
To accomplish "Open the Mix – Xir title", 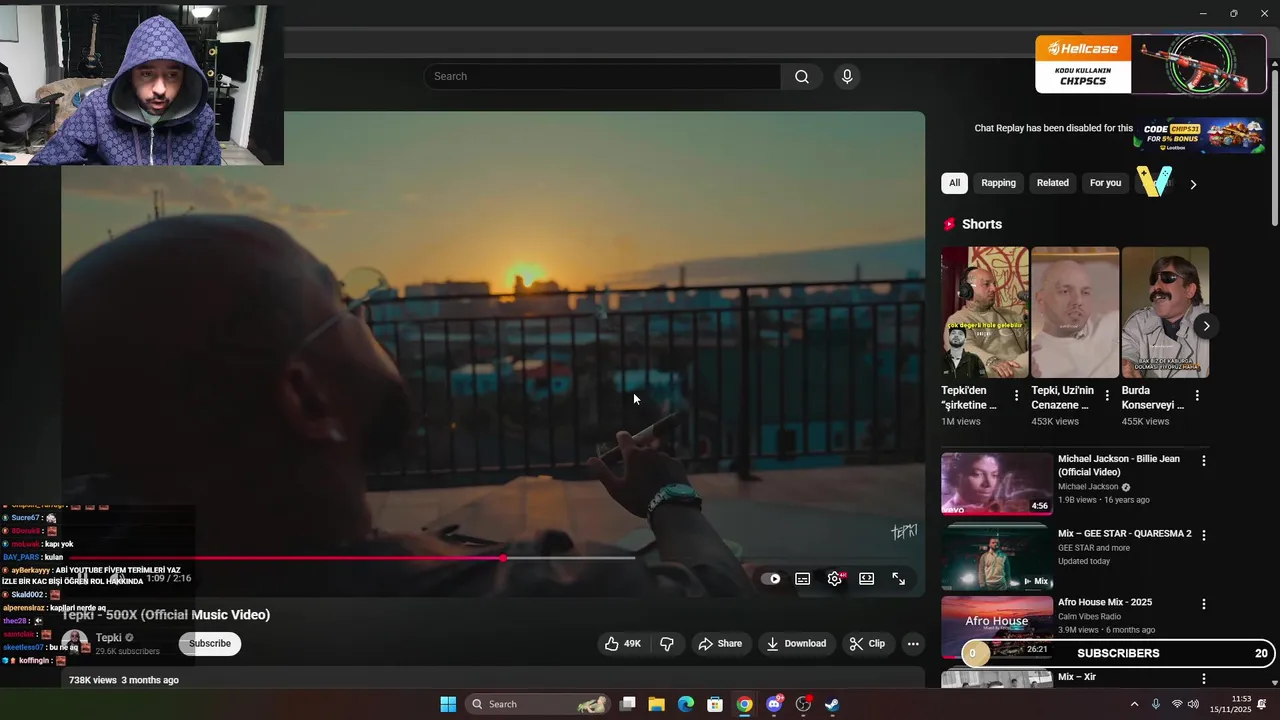I will coord(1077,677).
